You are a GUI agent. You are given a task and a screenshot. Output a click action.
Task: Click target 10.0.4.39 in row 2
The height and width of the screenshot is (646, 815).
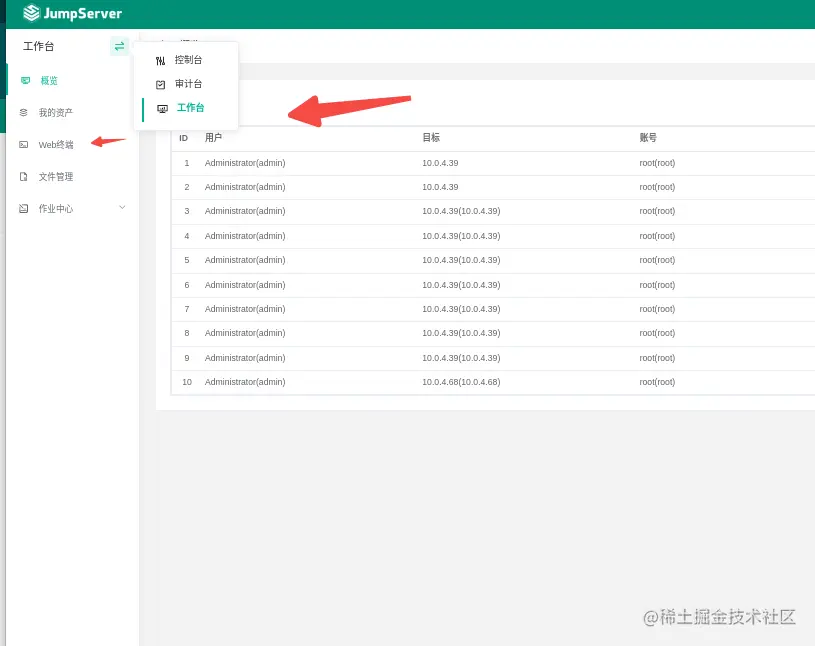[440, 187]
